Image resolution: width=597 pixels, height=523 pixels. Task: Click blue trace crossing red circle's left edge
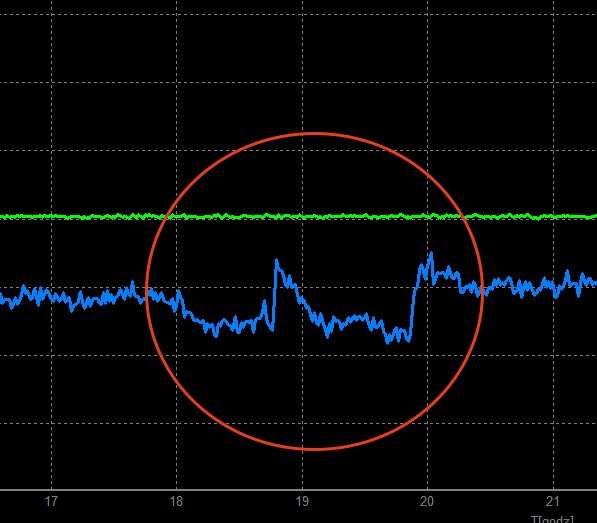[147, 295]
